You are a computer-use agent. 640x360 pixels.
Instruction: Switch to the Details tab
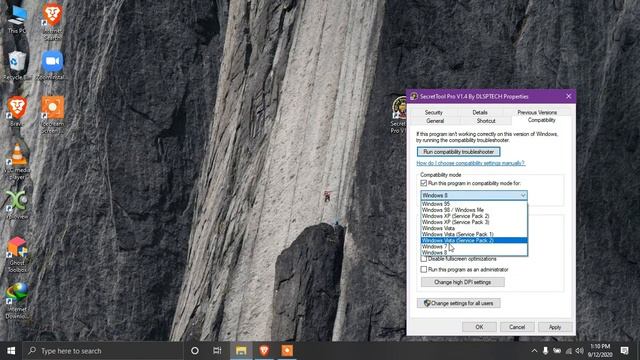coord(480,112)
